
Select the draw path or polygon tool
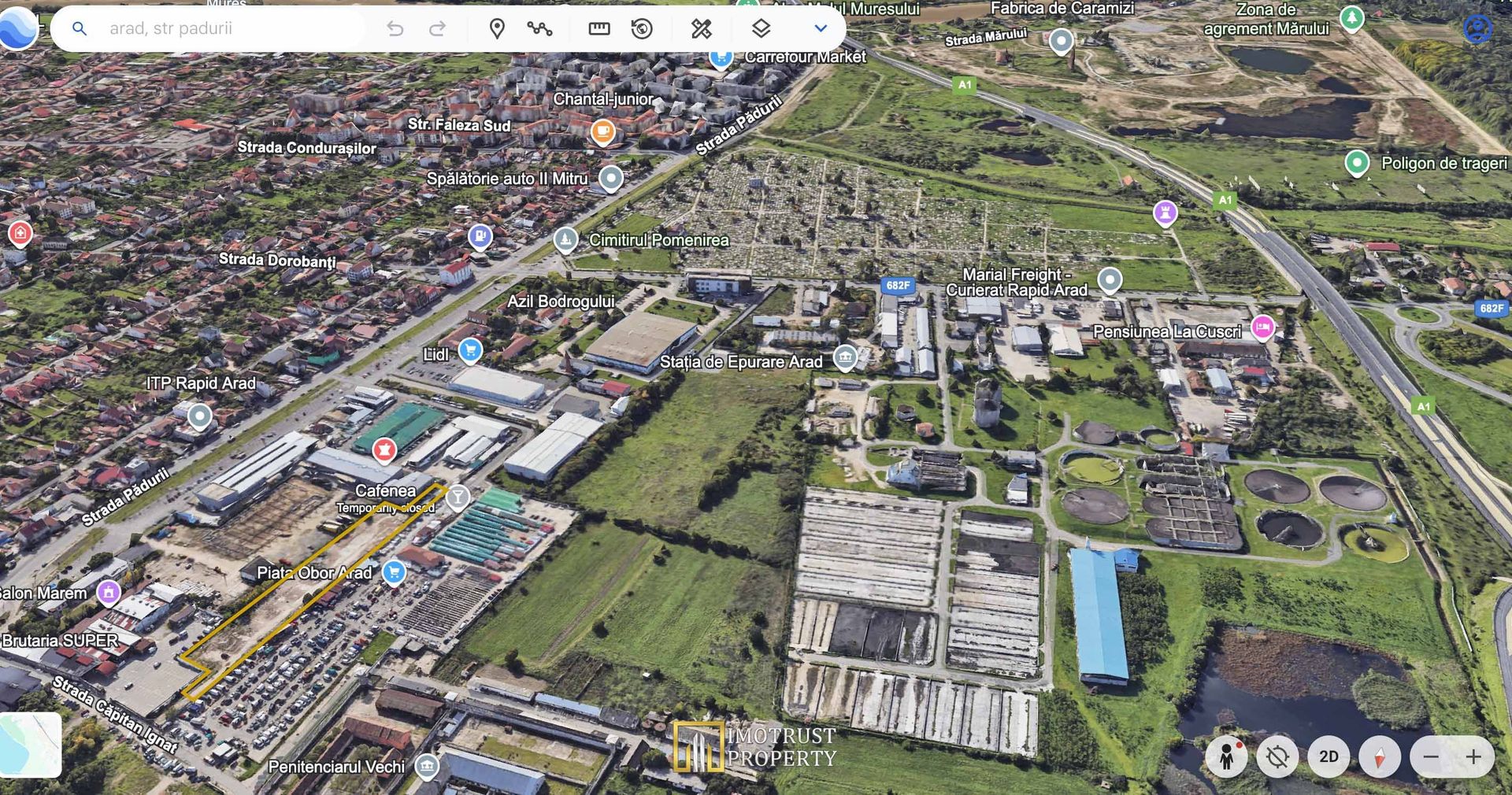point(539,29)
